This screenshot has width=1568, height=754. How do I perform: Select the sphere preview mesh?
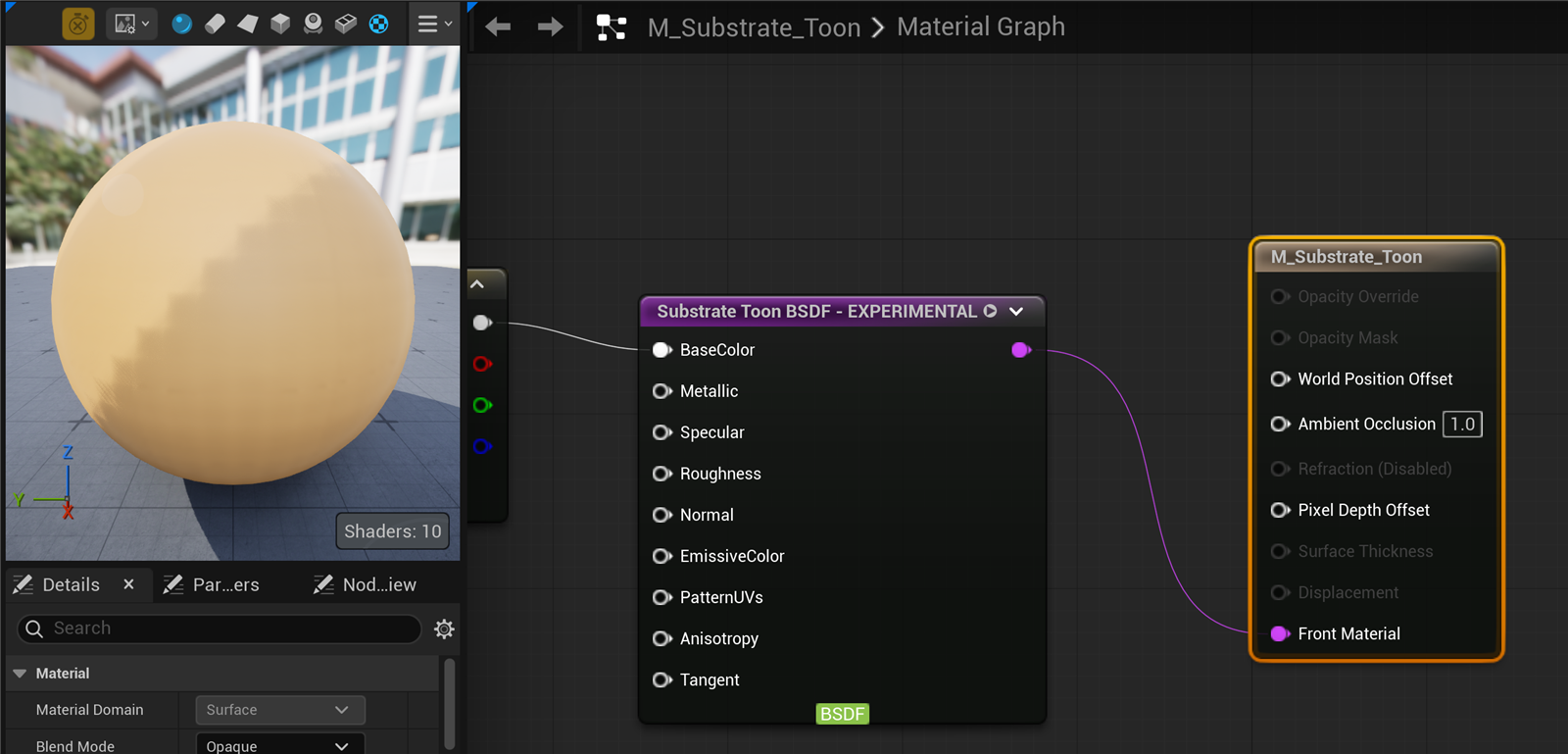182,24
